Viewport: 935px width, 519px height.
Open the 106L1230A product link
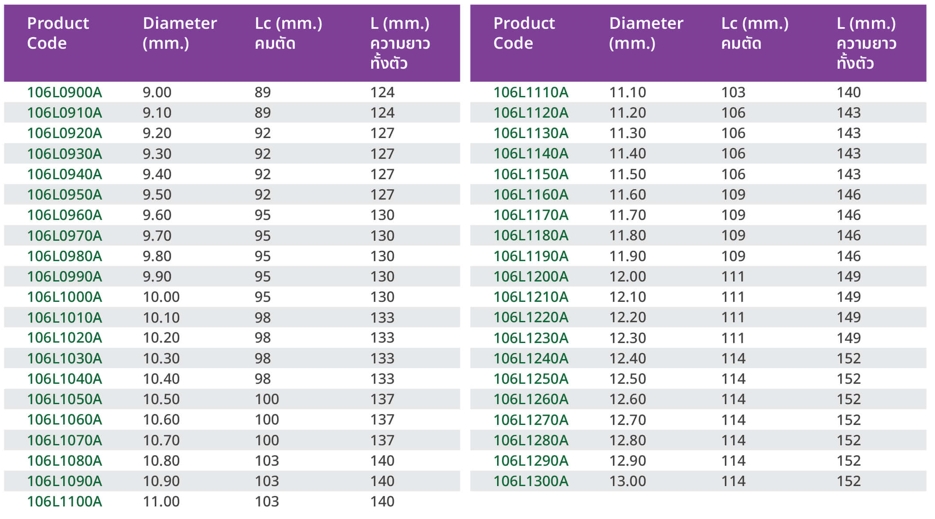click(x=531, y=338)
